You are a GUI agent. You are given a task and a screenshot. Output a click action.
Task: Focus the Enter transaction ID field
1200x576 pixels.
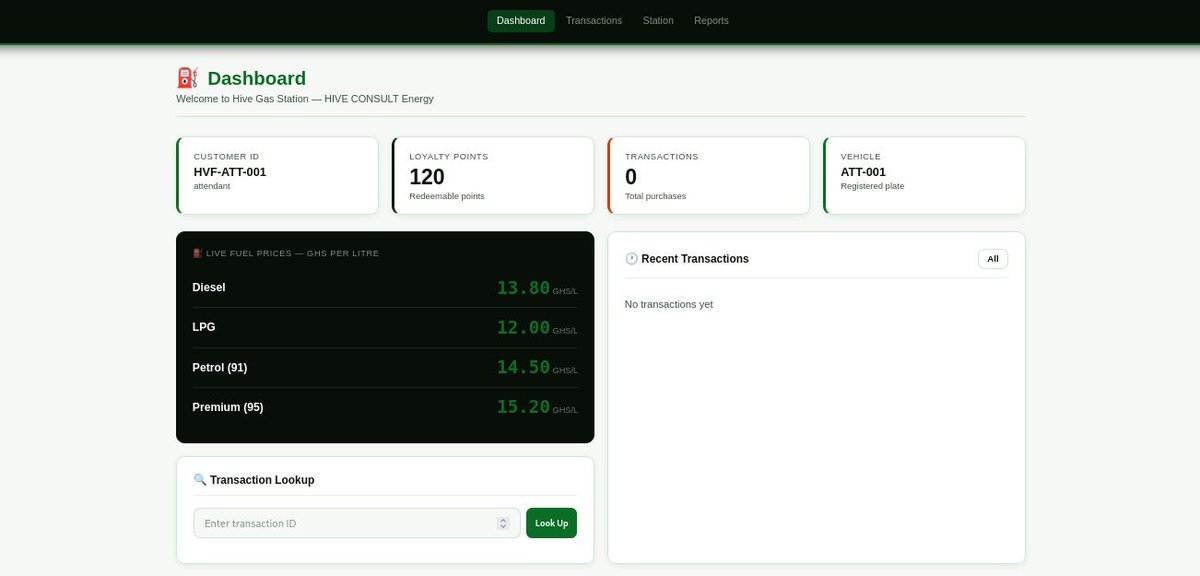(357, 523)
